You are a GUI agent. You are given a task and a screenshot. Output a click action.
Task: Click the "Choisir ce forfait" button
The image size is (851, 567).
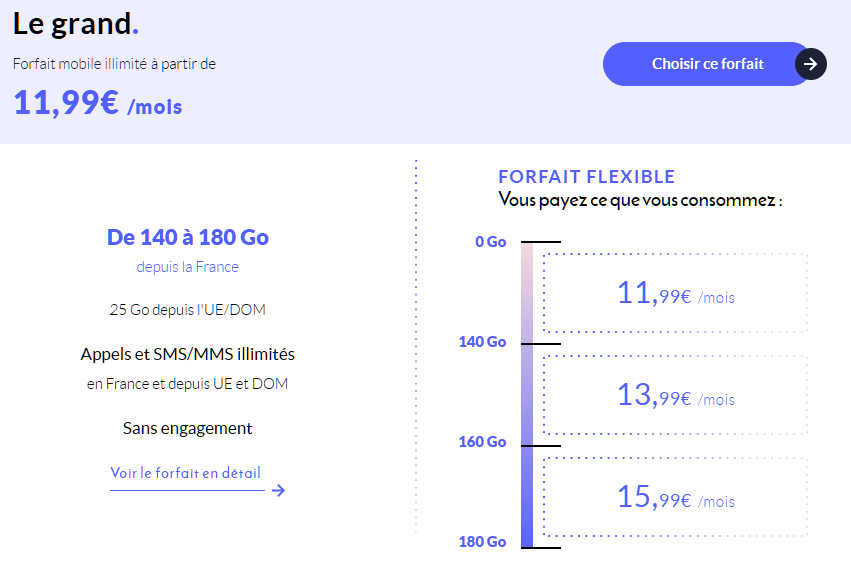coord(707,64)
